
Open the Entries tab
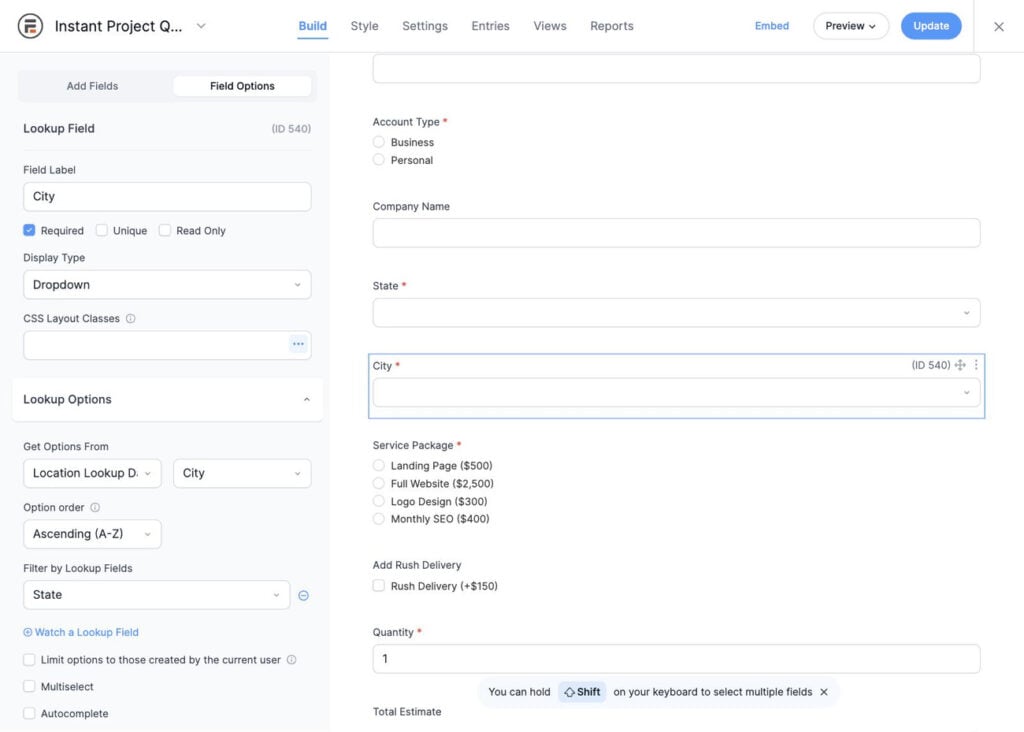pos(490,26)
